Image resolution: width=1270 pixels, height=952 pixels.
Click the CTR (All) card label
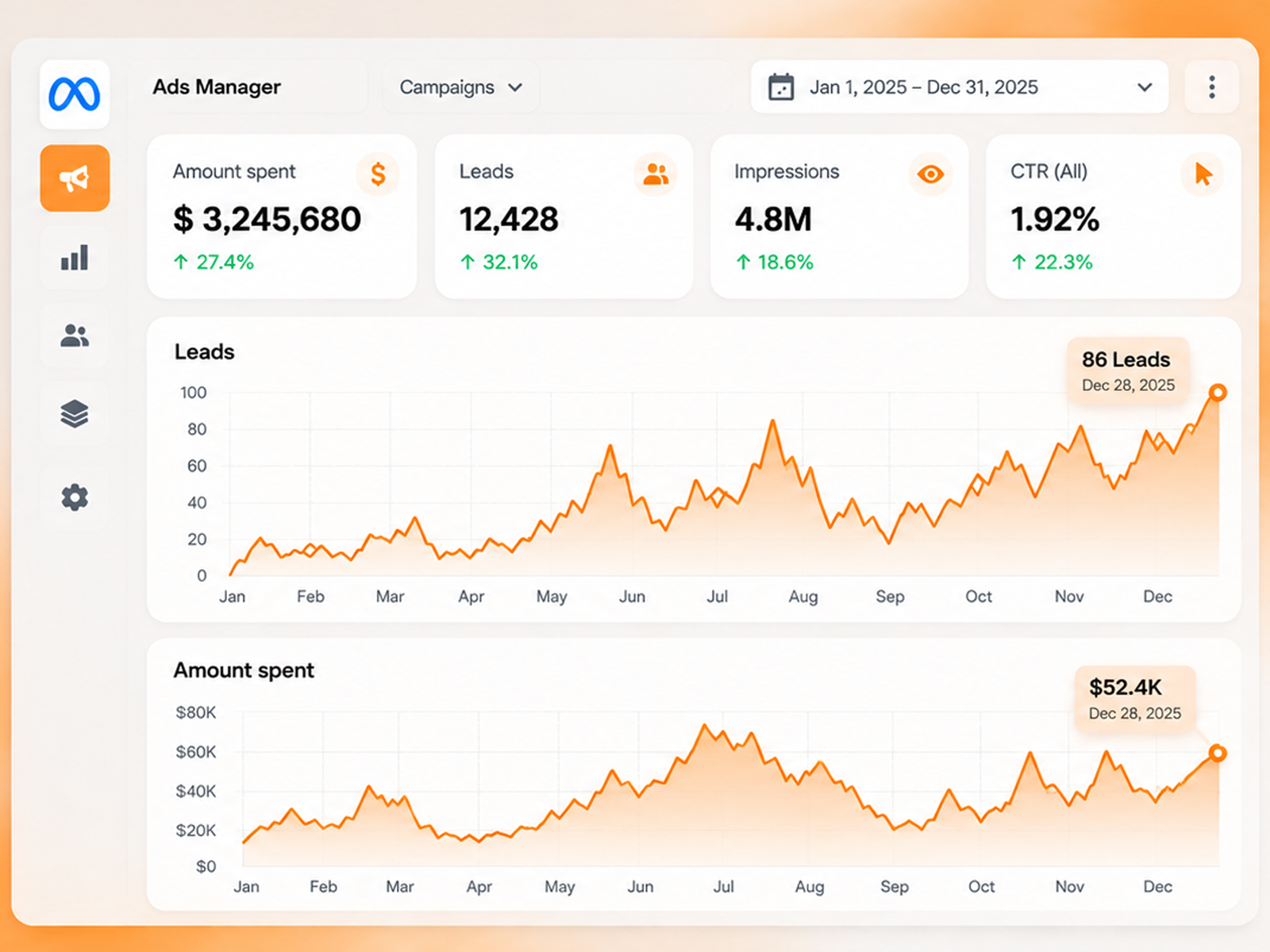tap(1049, 171)
